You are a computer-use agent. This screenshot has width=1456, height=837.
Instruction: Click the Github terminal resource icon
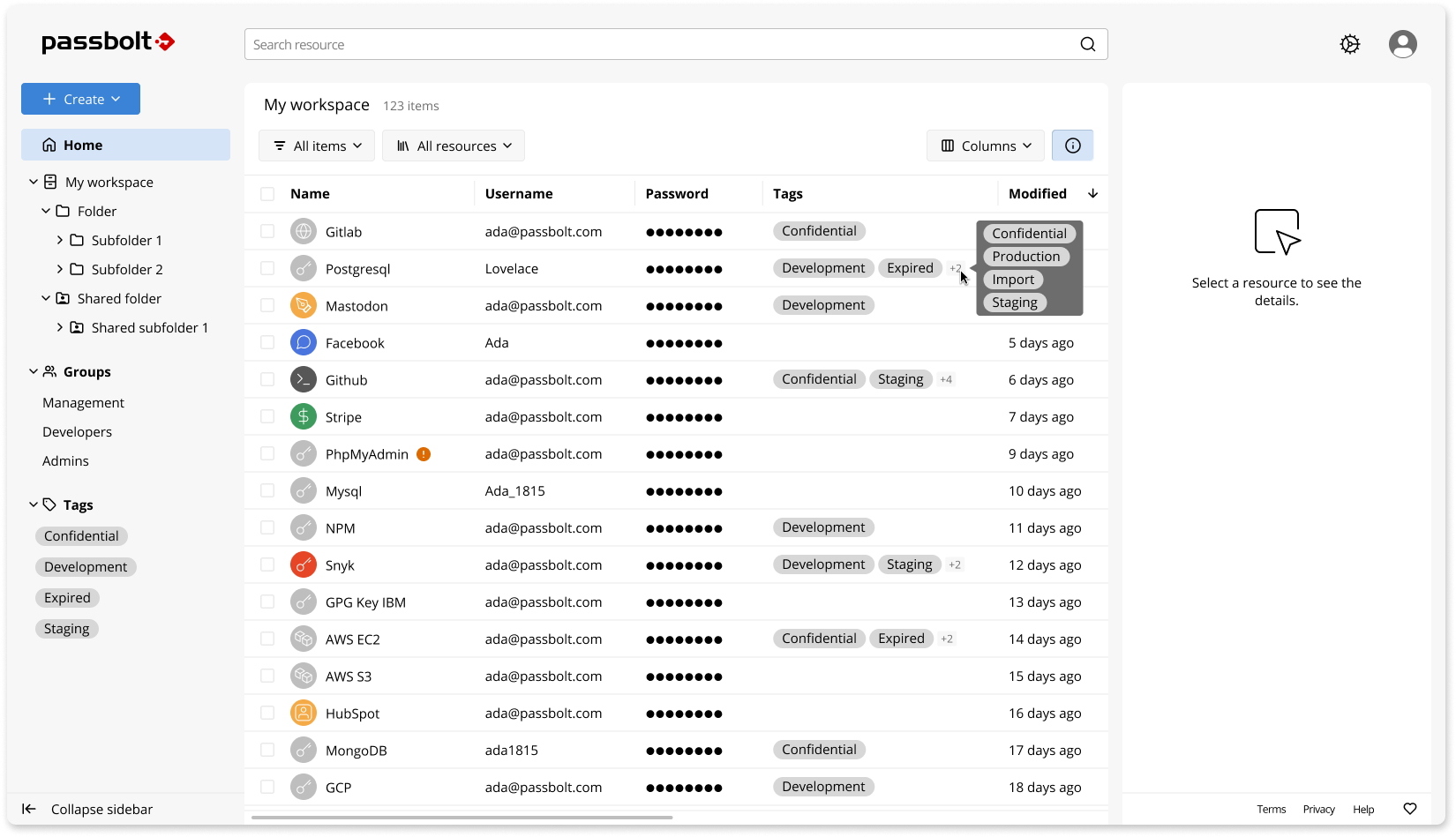(x=304, y=380)
